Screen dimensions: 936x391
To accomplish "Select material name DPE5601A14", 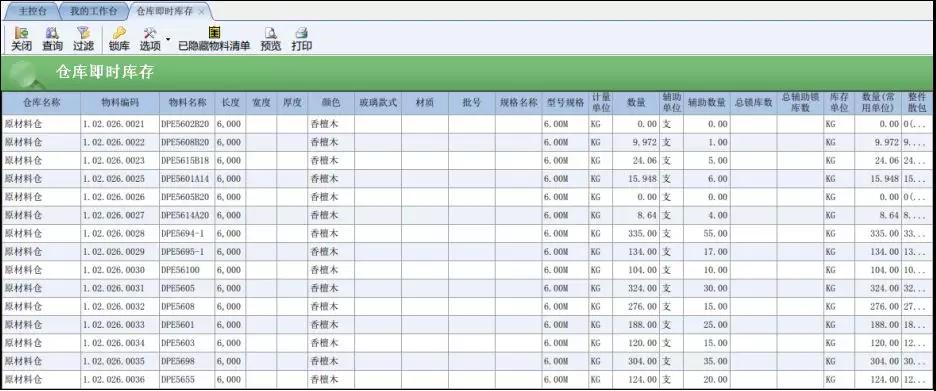I will (x=187, y=178).
